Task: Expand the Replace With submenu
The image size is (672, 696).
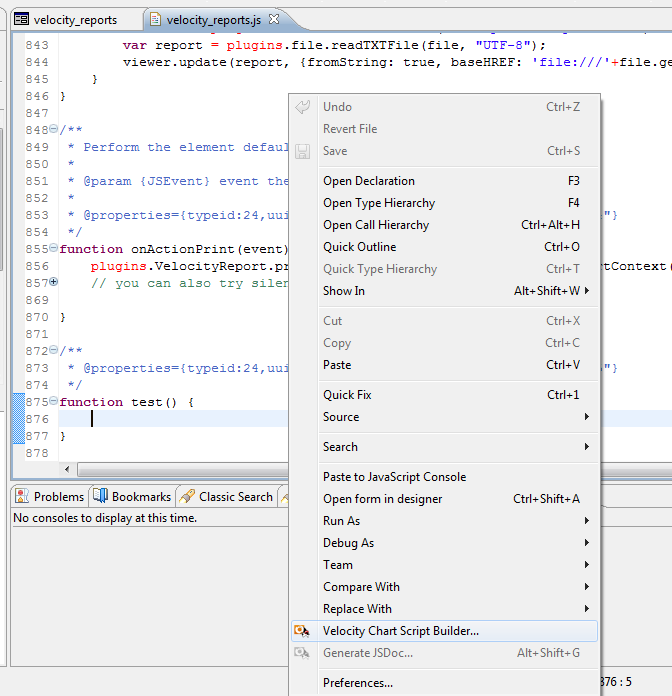Action: click(x=444, y=609)
